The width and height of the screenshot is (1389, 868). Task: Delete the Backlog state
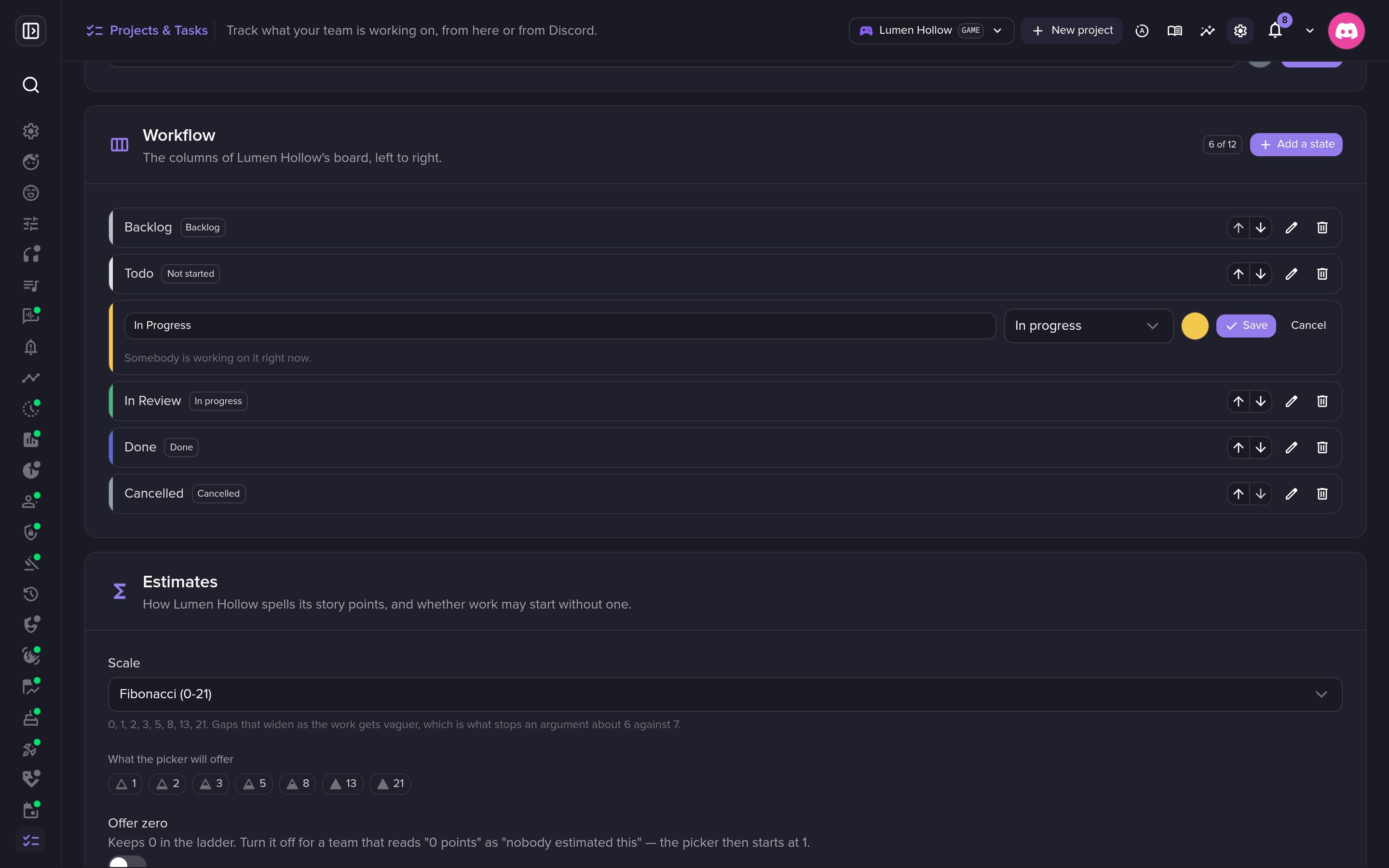coord(1322,228)
